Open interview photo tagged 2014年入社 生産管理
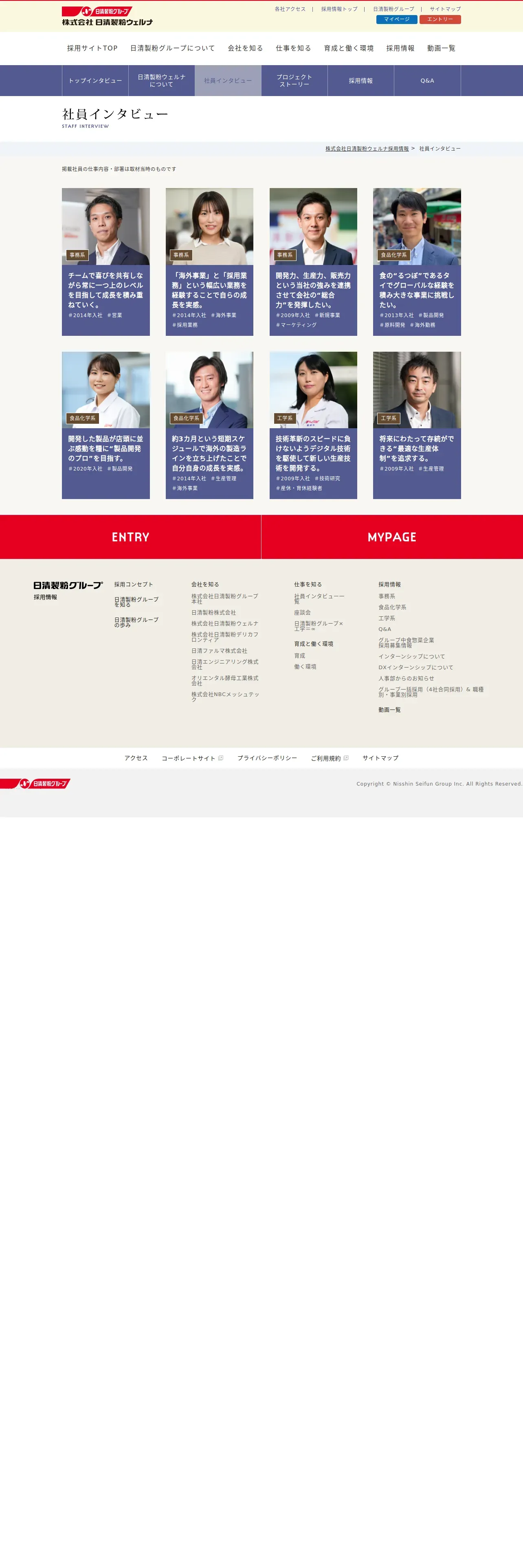The width and height of the screenshot is (523, 1568). [x=209, y=390]
